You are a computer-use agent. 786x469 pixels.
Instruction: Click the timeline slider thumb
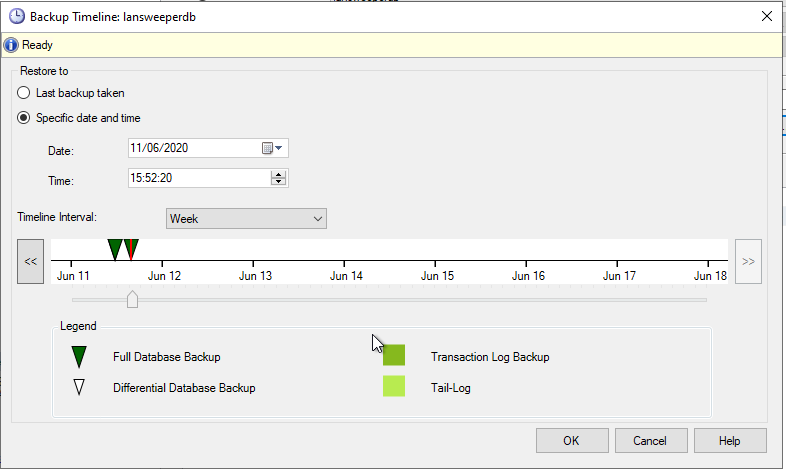pyautogui.click(x=132, y=299)
